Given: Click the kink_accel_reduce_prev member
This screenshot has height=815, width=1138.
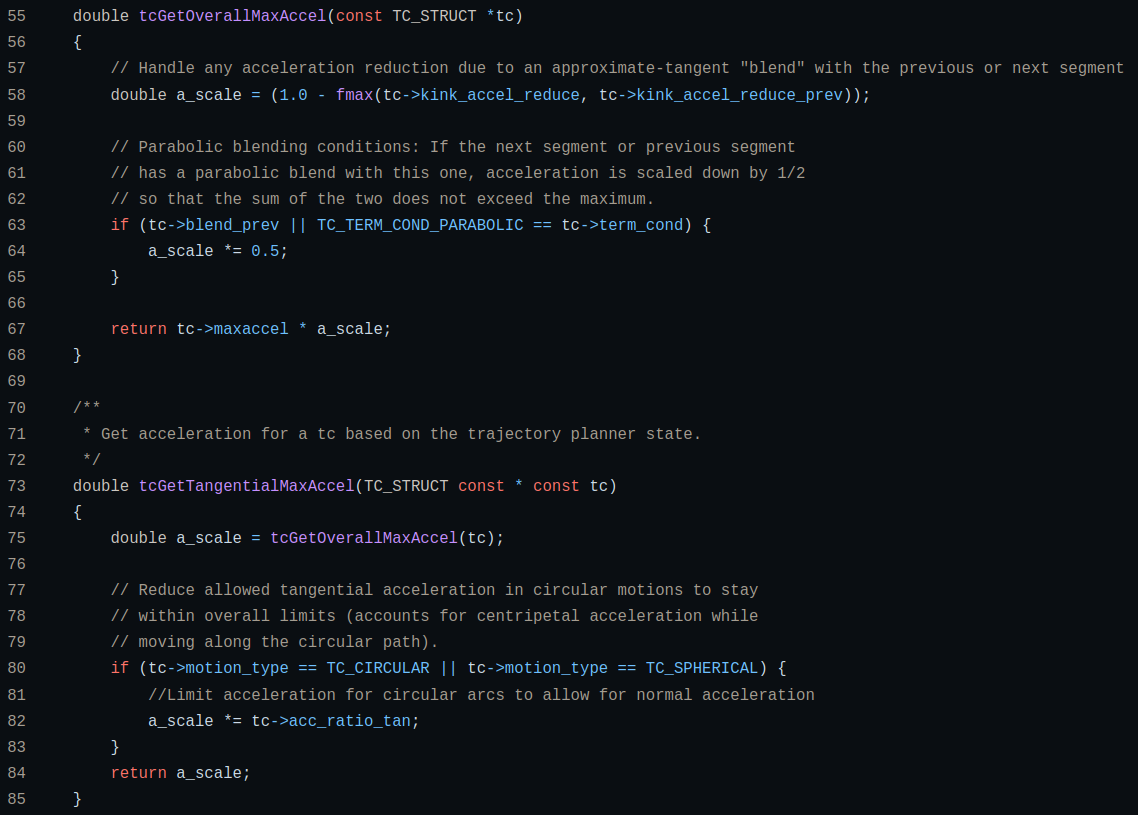Looking at the screenshot, I should [740, 95].
